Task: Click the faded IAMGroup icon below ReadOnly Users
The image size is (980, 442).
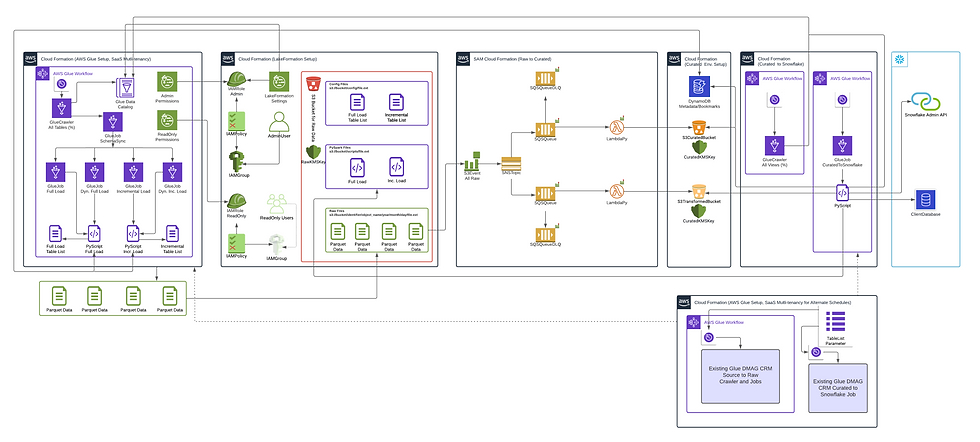Action: pos(277,243)
